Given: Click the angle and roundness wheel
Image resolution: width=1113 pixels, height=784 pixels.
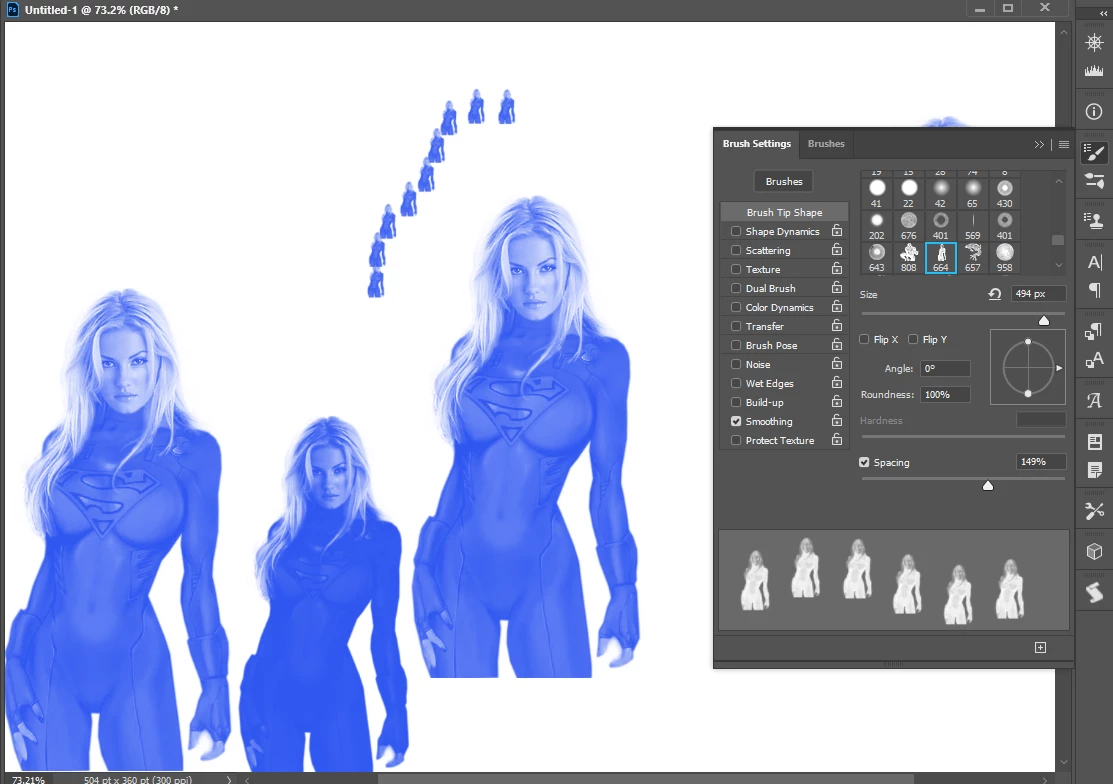Looking at the screenshot, I should tap(1027, 368).
